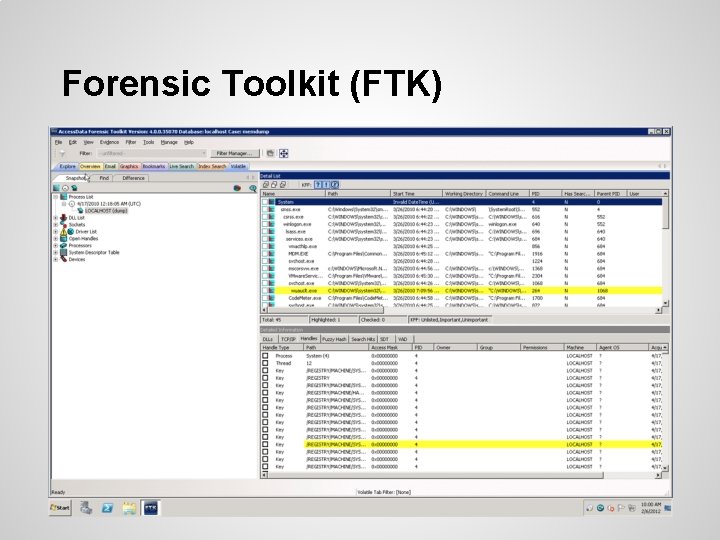Toggle the KFF exclamation-mark button

[326, 185]
